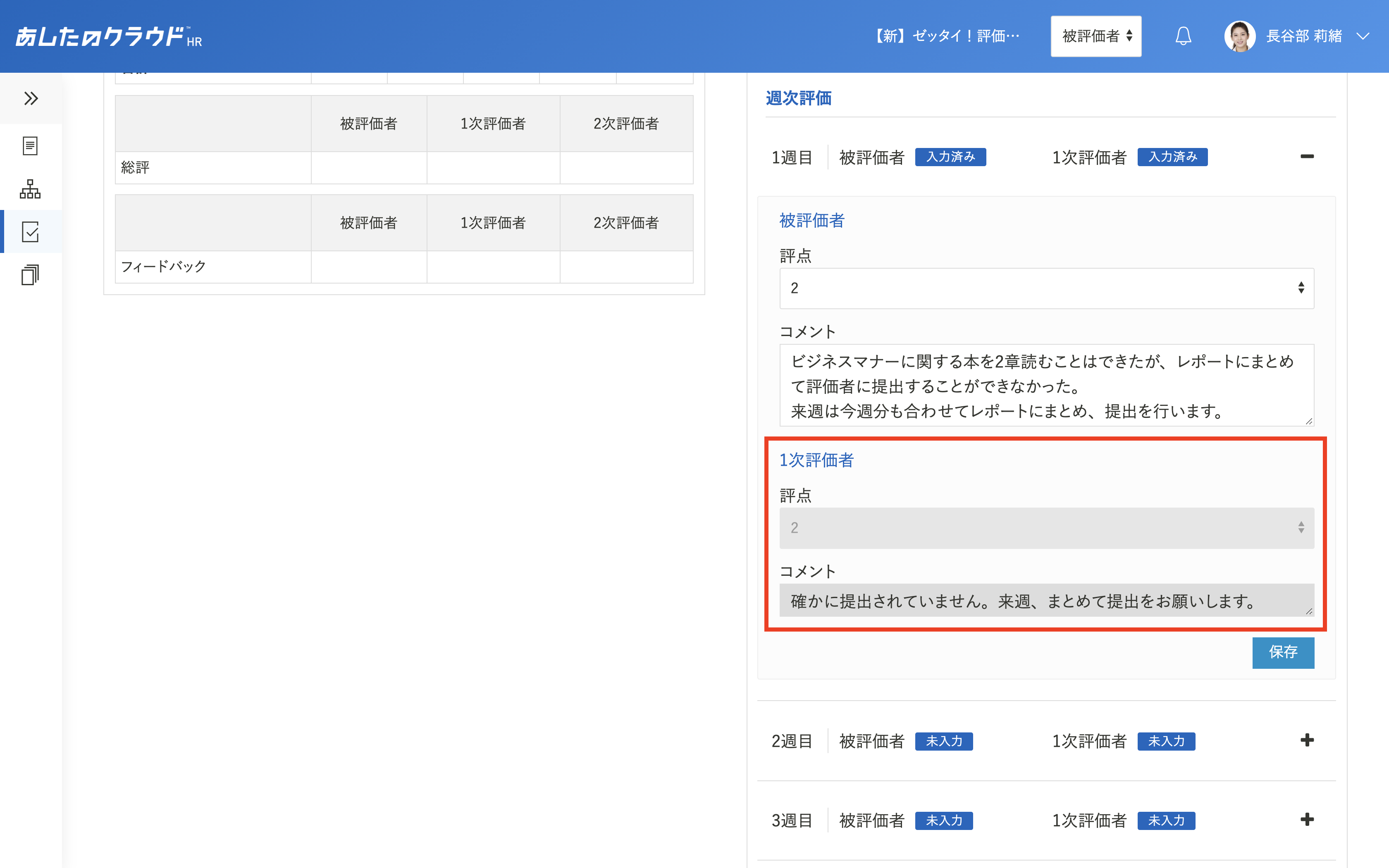Open the 被評価者 role selector in header

tap(1096, 36)
